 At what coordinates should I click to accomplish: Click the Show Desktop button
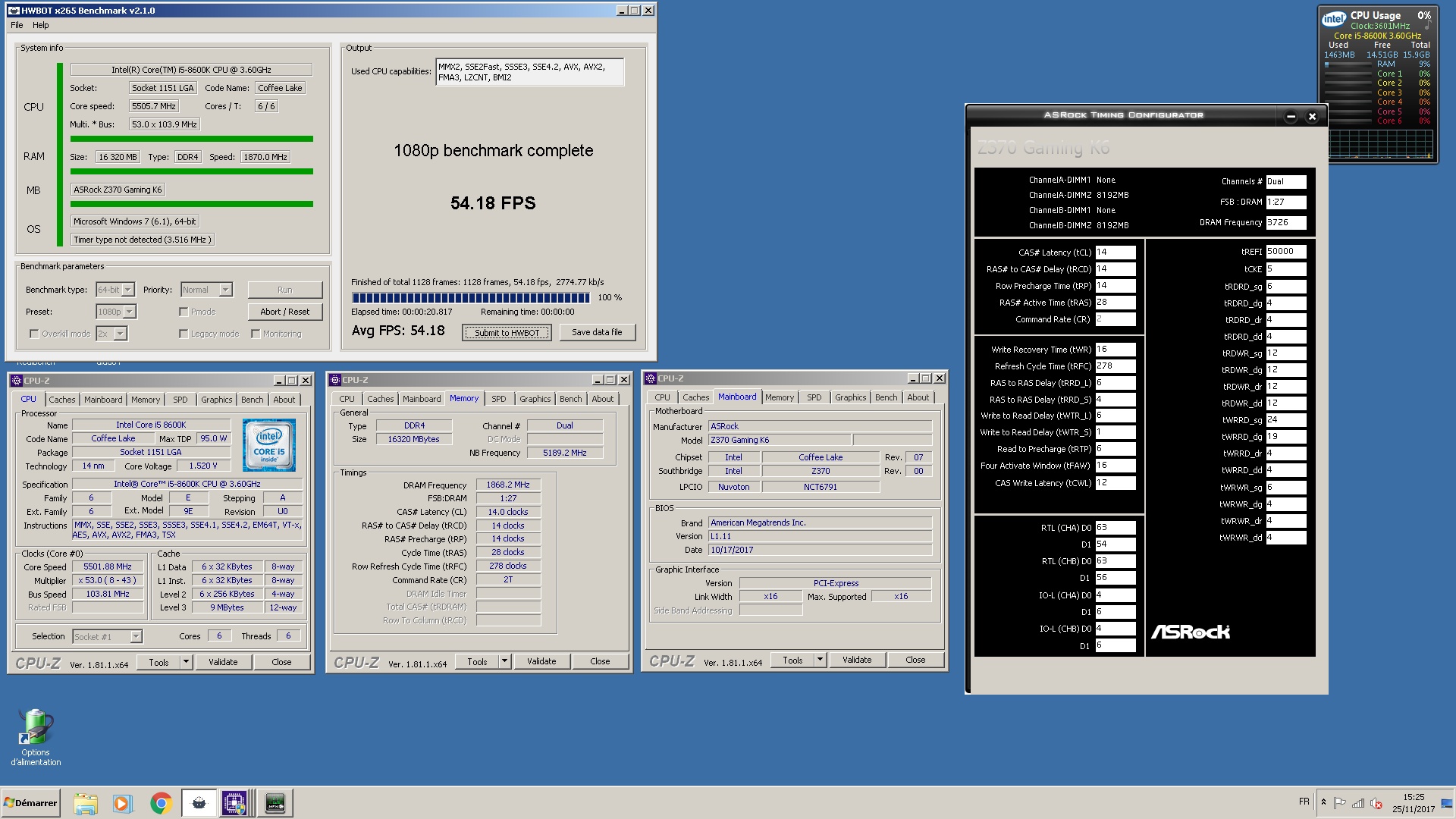coord(1448,803)
